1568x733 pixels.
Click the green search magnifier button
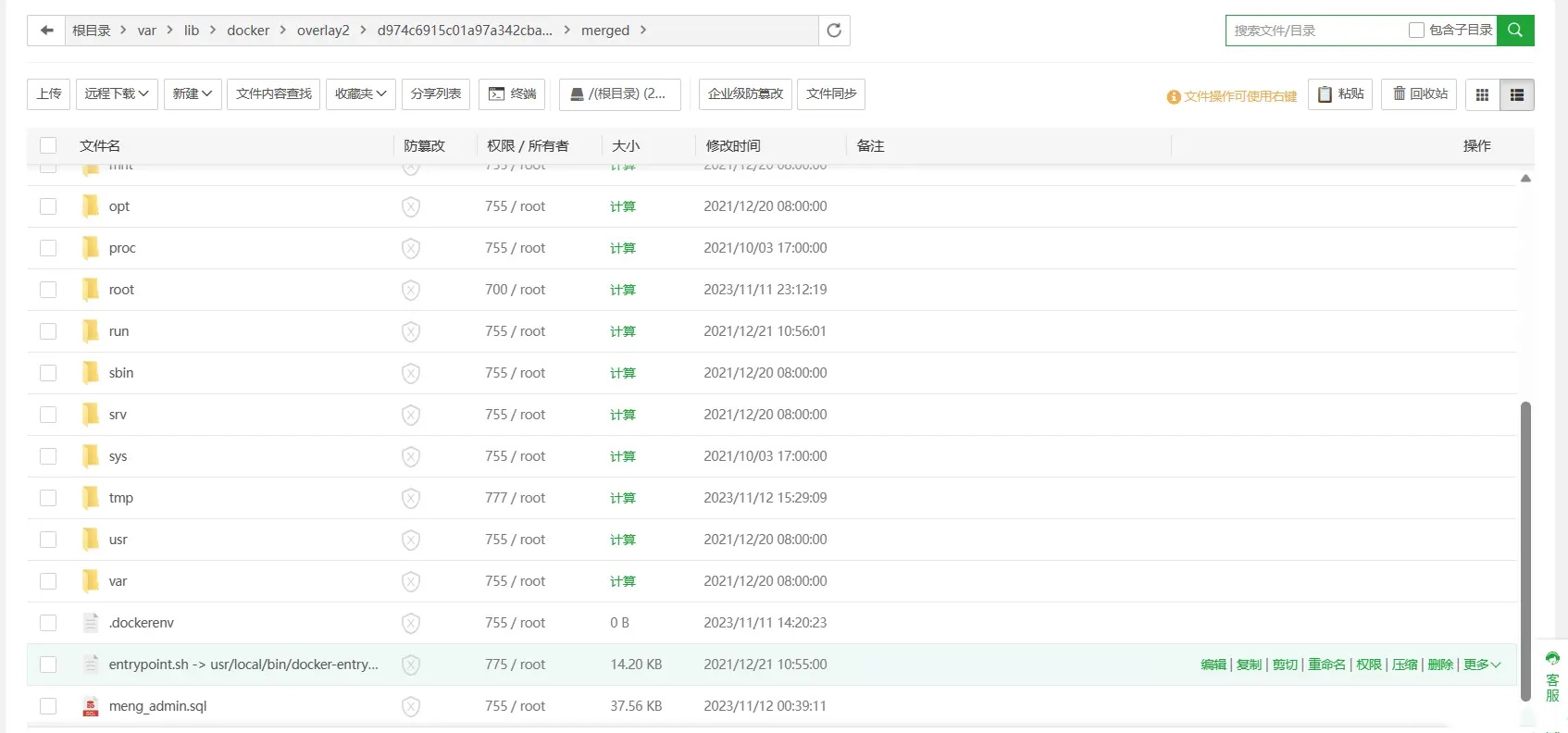click(x=1515, y=31)
